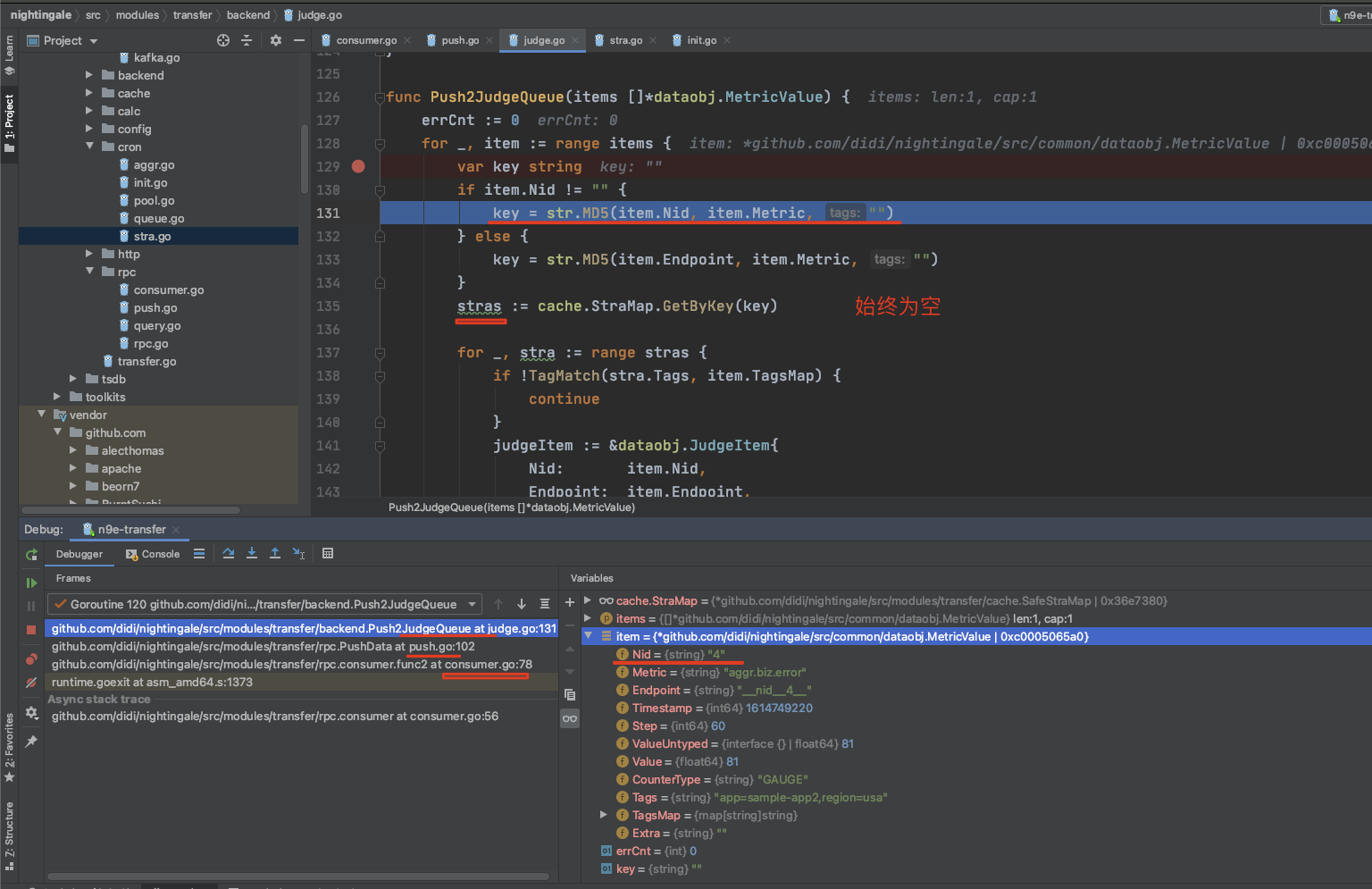Toggle breakpoint on line 129

pos(358,166)
